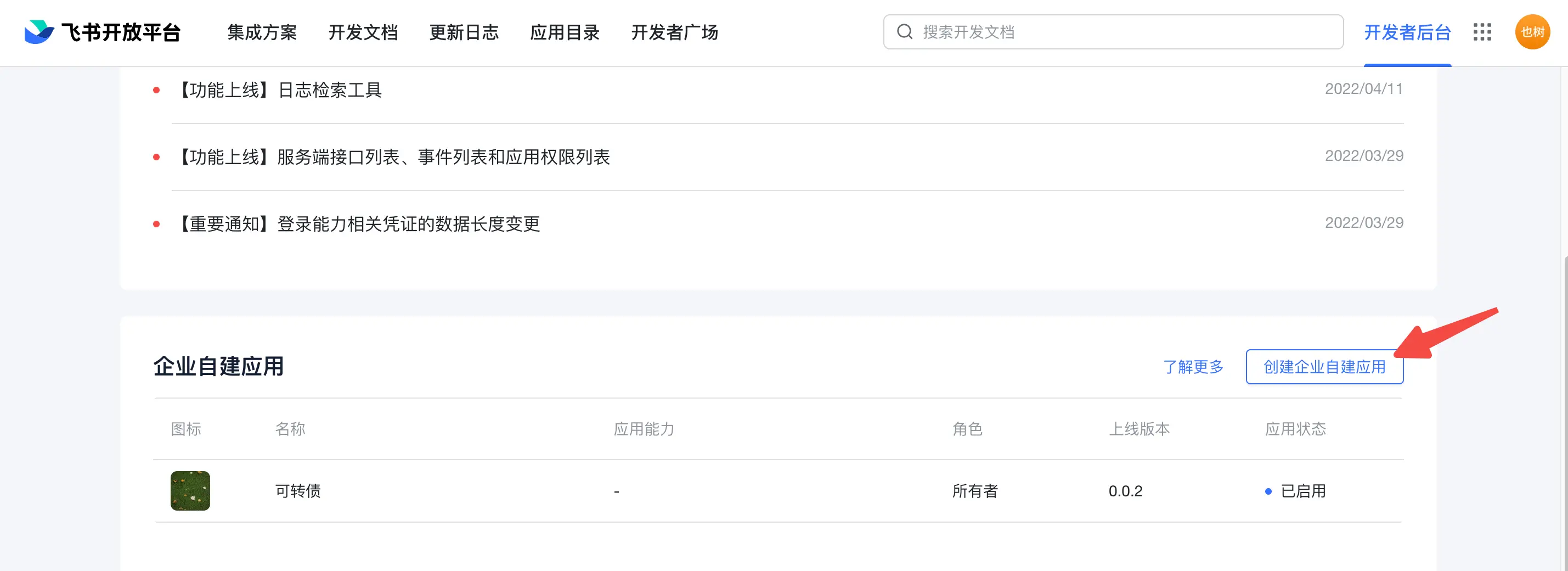This screenshot has width=1568, height=571.
Task: Click 创建企业自建应用 button
Action: point(1324,367)
